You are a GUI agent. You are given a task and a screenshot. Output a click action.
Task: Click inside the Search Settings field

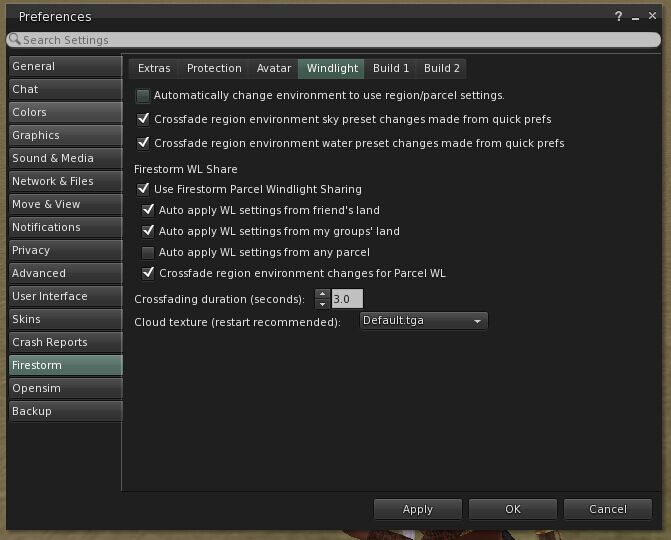[333, 40]
